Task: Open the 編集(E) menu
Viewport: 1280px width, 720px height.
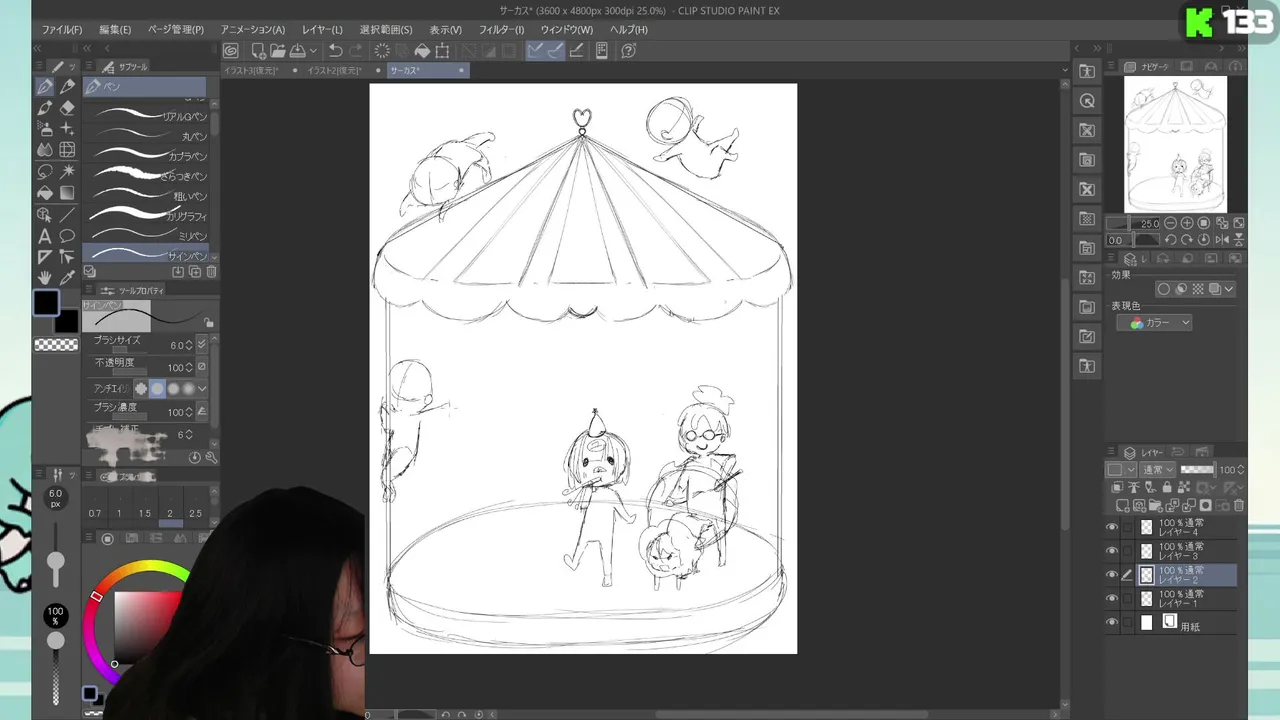Action: [115, 30]
